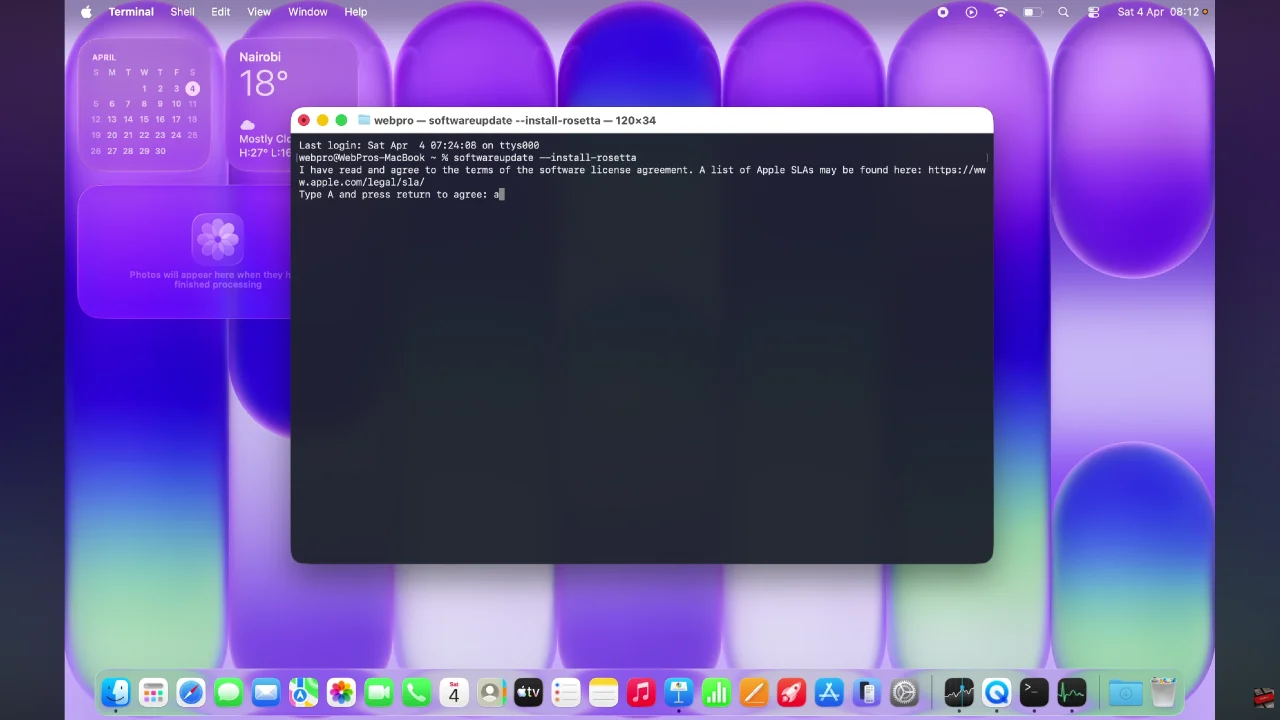The width and height of the screenshot is (1280, 720).
Task: Open Activity Monitor from the Dock
Action: (x=1071, y=692)
